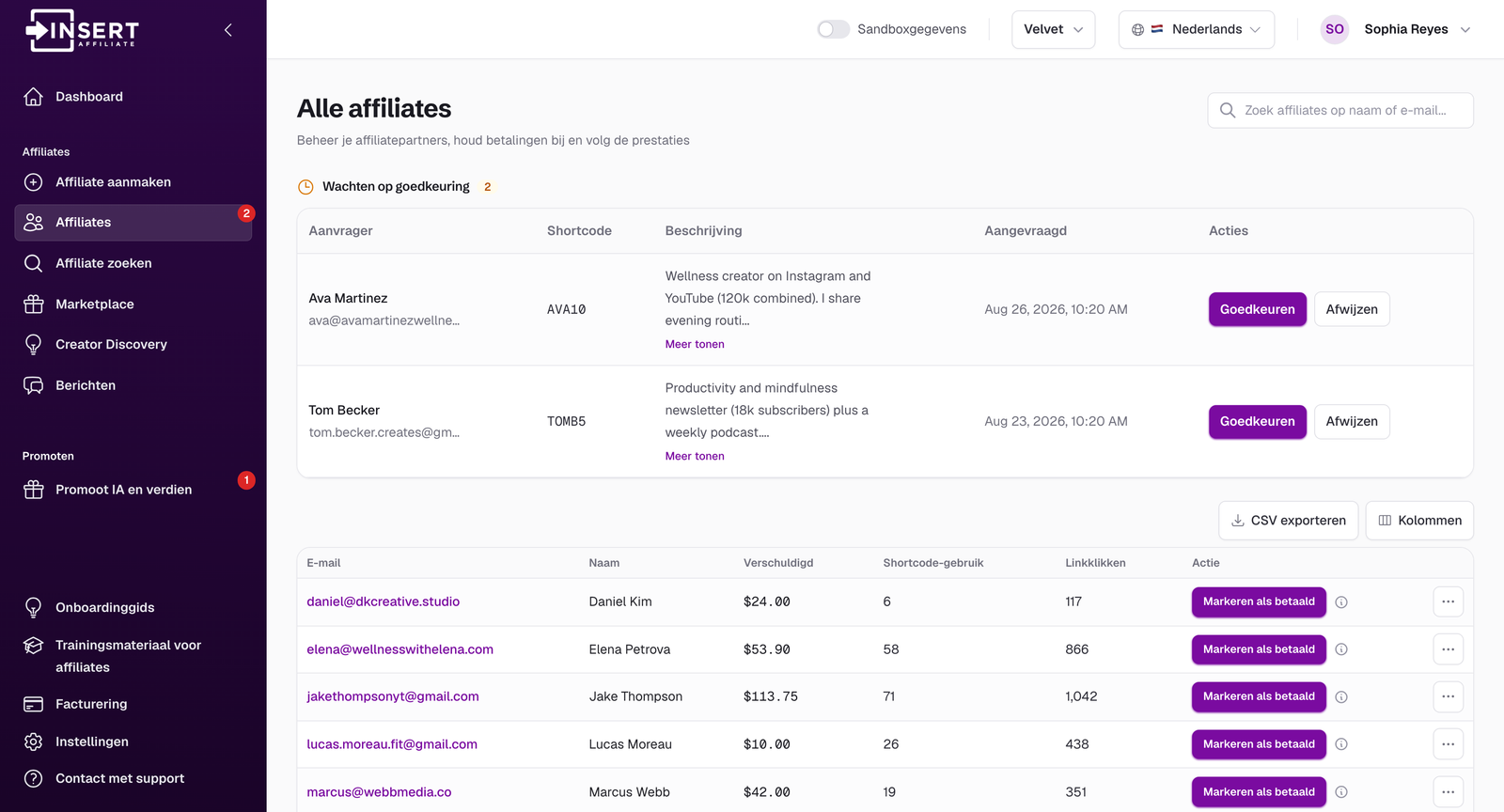
Task: Open more options for Elena Petrova's row
Action: click(1449, 649)
